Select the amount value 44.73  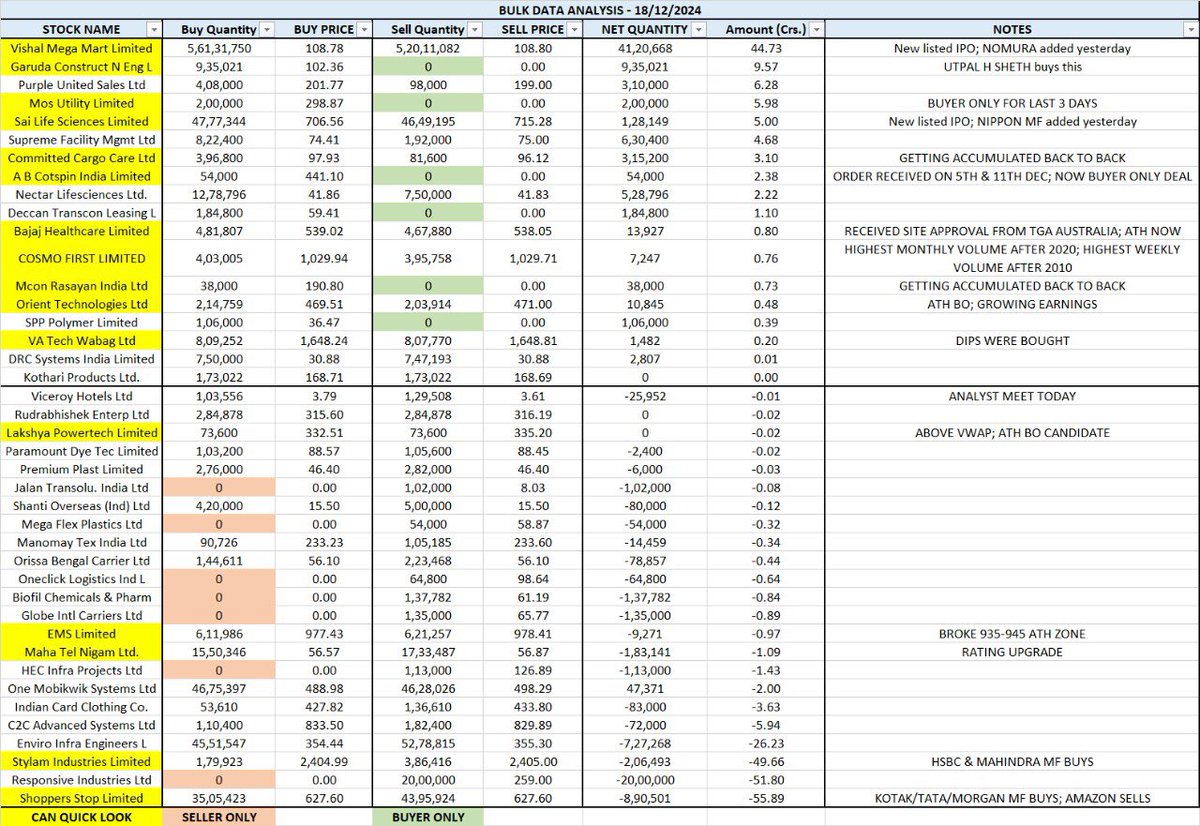click(766, 48)
